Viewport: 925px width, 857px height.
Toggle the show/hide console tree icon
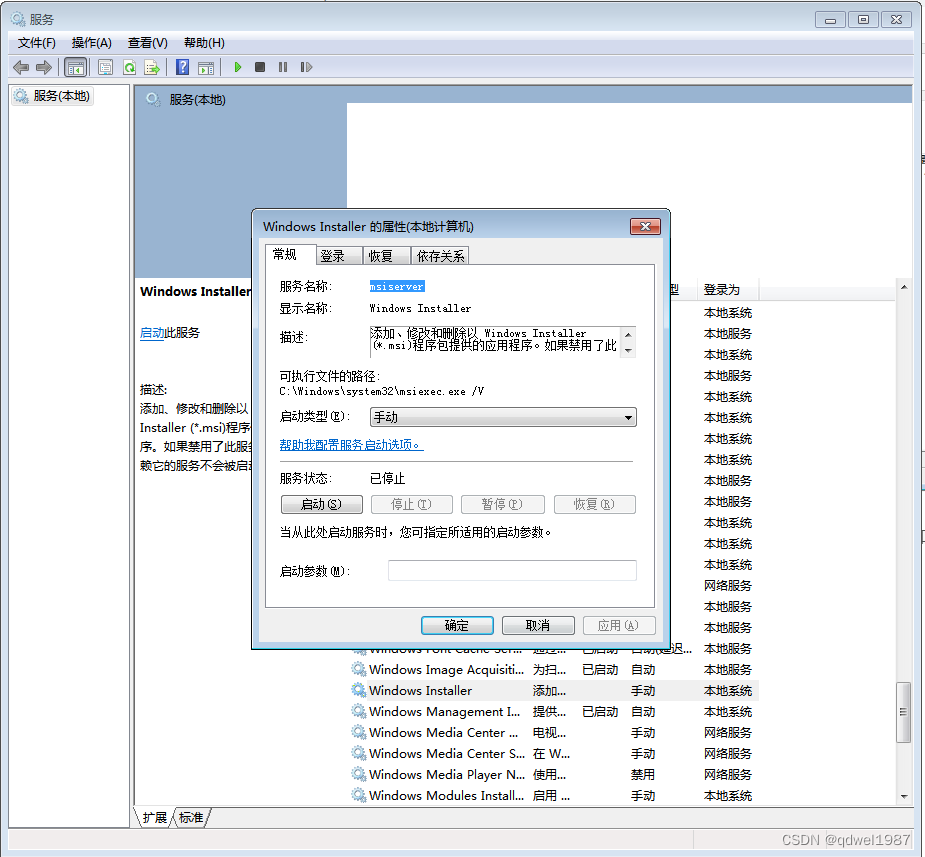tap(76, 67)
